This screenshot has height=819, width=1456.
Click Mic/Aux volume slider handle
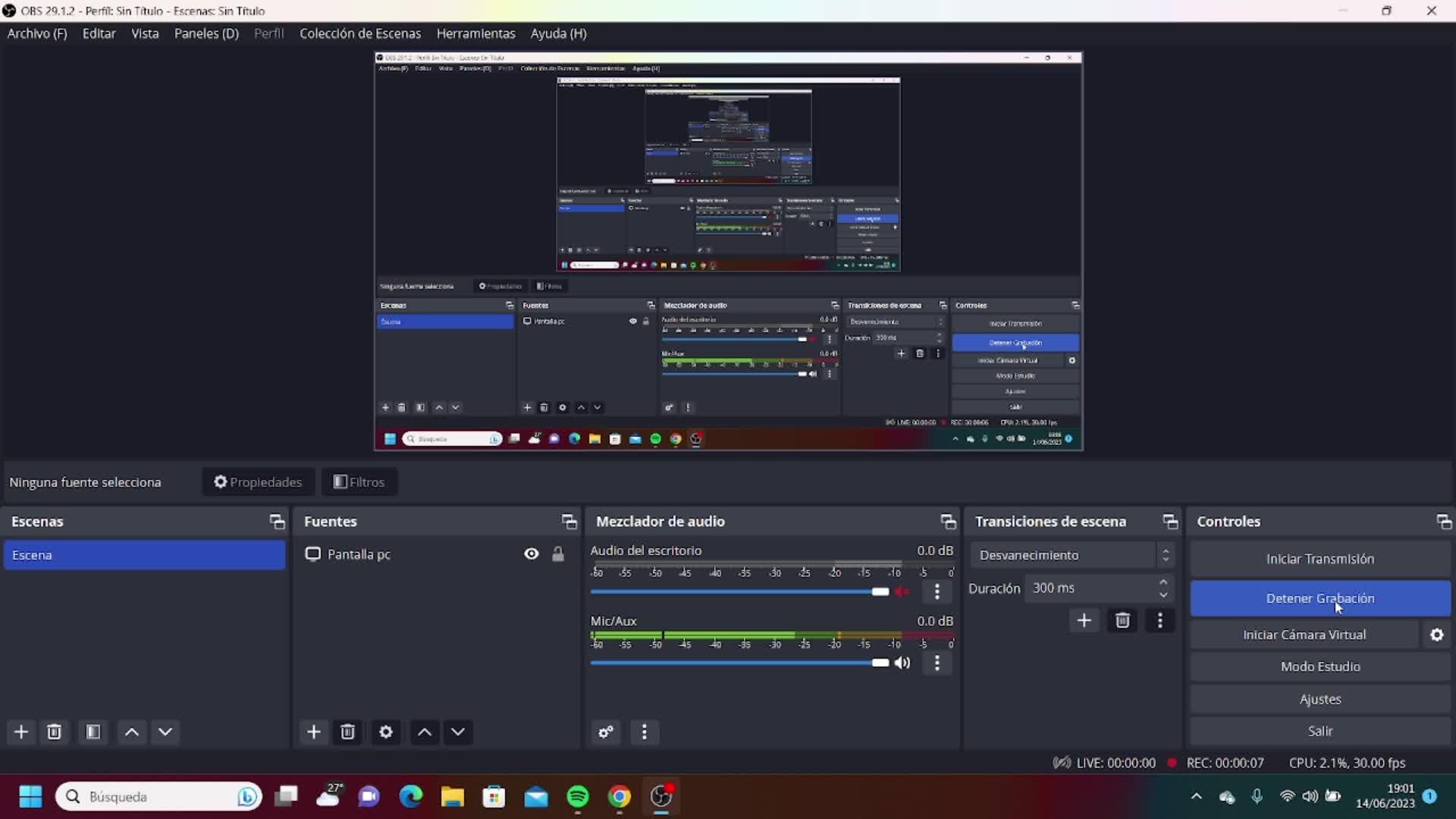click(880, 663)
